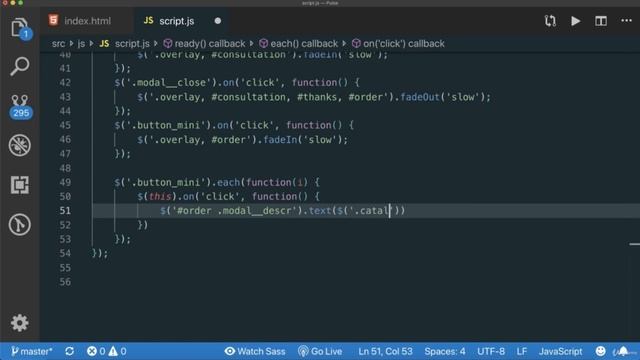Open Source Control with 295 changes
Image resolution: width=640 pixels, height=360 pixels.
pyautogui.click(x=20, y=106)
